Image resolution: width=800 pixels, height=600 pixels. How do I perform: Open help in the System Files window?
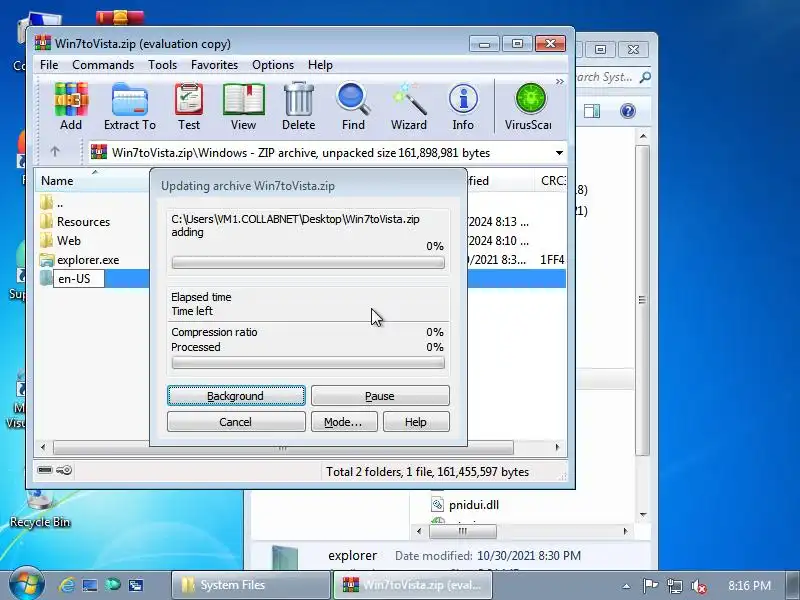[x=628, y=111]
